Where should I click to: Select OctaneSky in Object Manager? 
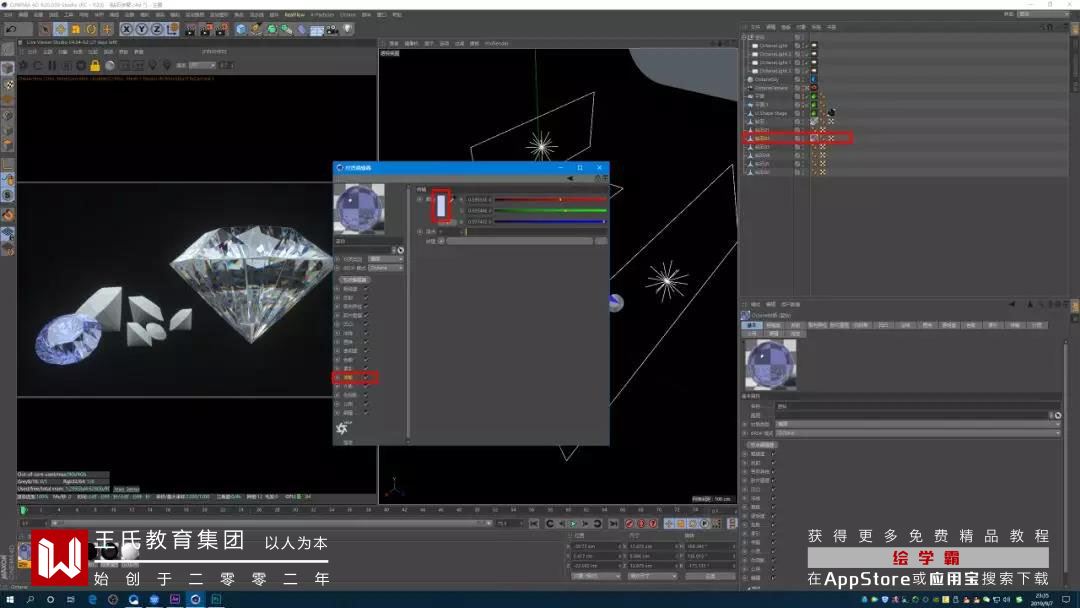click(x=766, y=80)
